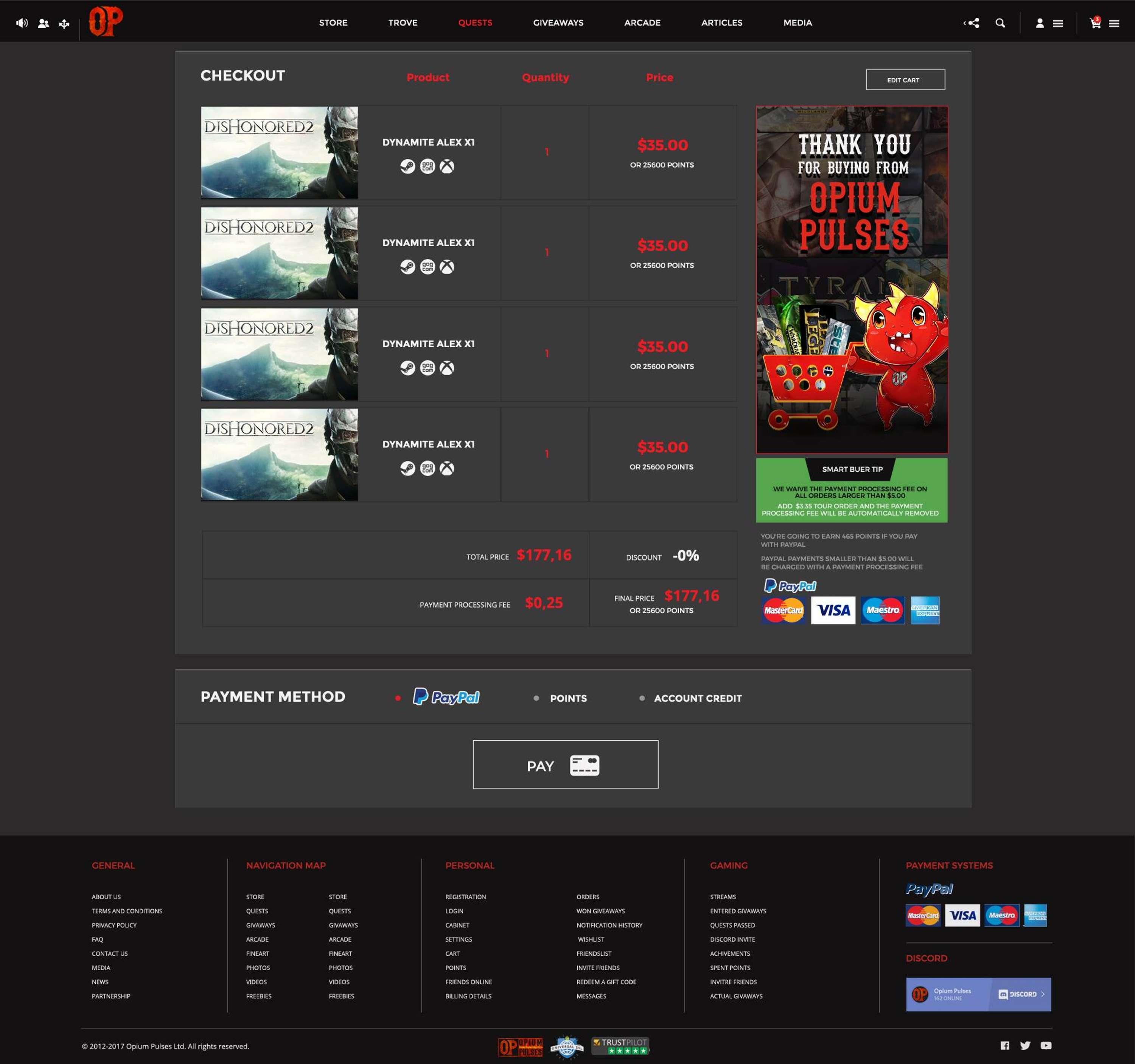Open Redeem a Gift Code link
This screenshot has width=1135, height=1064.
pos(606,982)
